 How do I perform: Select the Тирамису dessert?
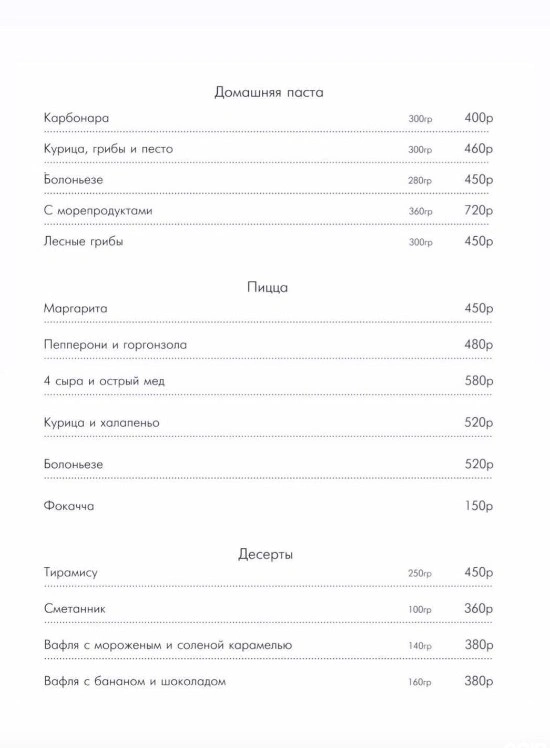pos(71,572)
